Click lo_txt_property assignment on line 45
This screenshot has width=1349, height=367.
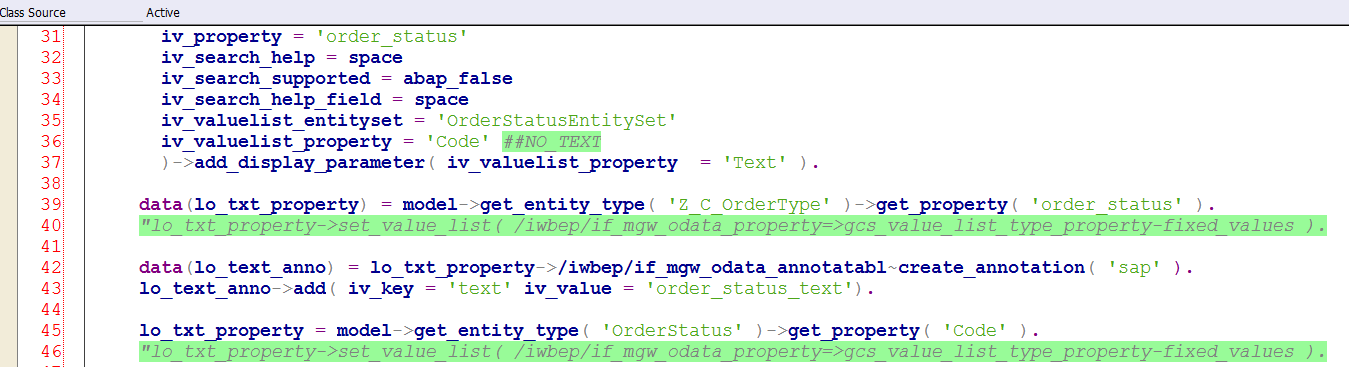tap(222, 331)
